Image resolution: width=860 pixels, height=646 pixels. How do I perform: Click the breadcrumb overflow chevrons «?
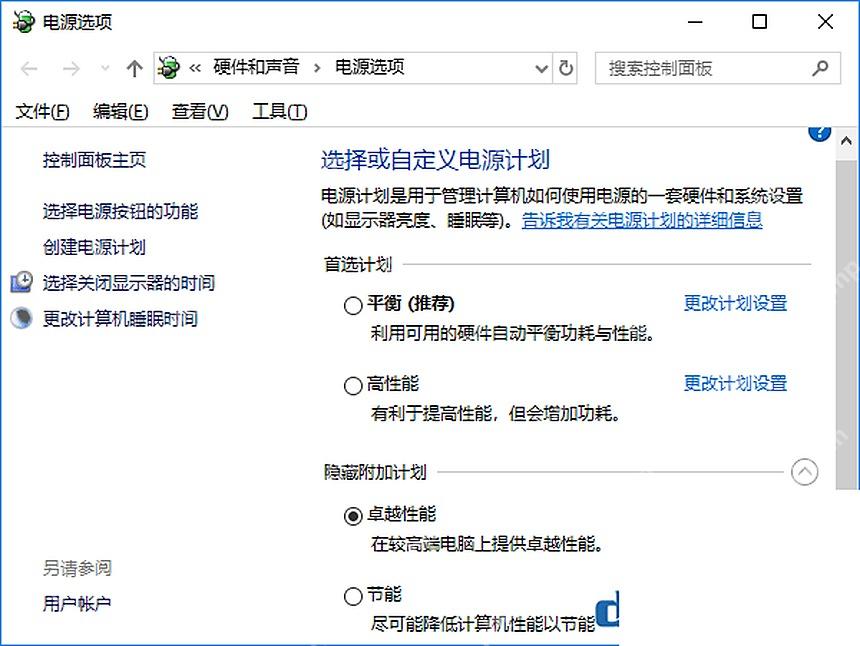(x=195, y=68)
